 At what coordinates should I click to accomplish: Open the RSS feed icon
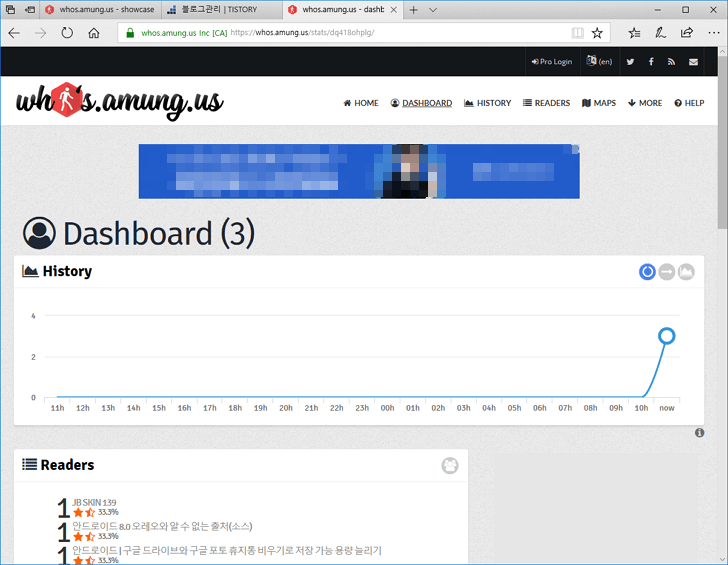coord(671,62)
